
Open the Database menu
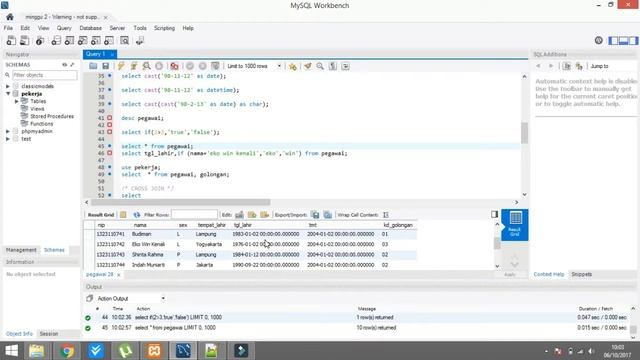91,28
